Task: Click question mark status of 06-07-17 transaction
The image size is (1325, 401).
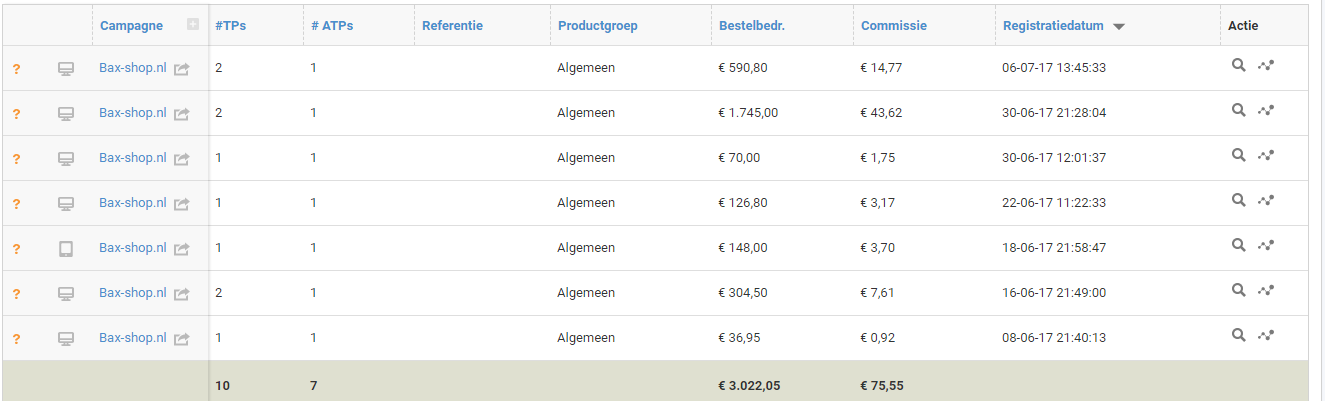Action: tap(16, 69)
